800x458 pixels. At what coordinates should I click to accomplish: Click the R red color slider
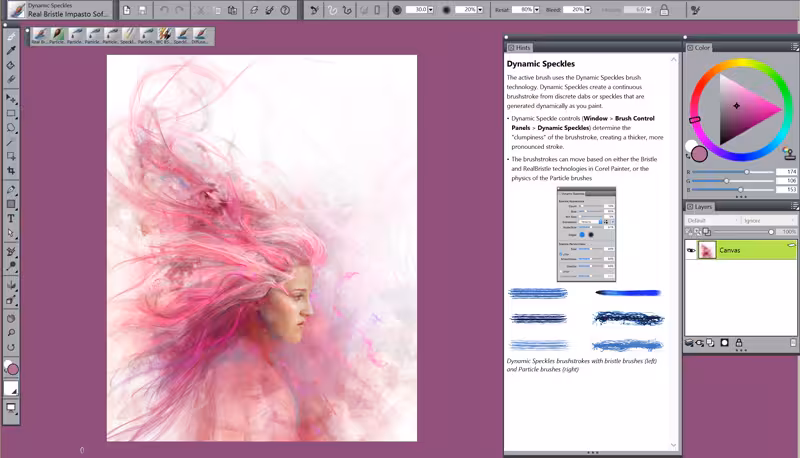click(733, 172)
